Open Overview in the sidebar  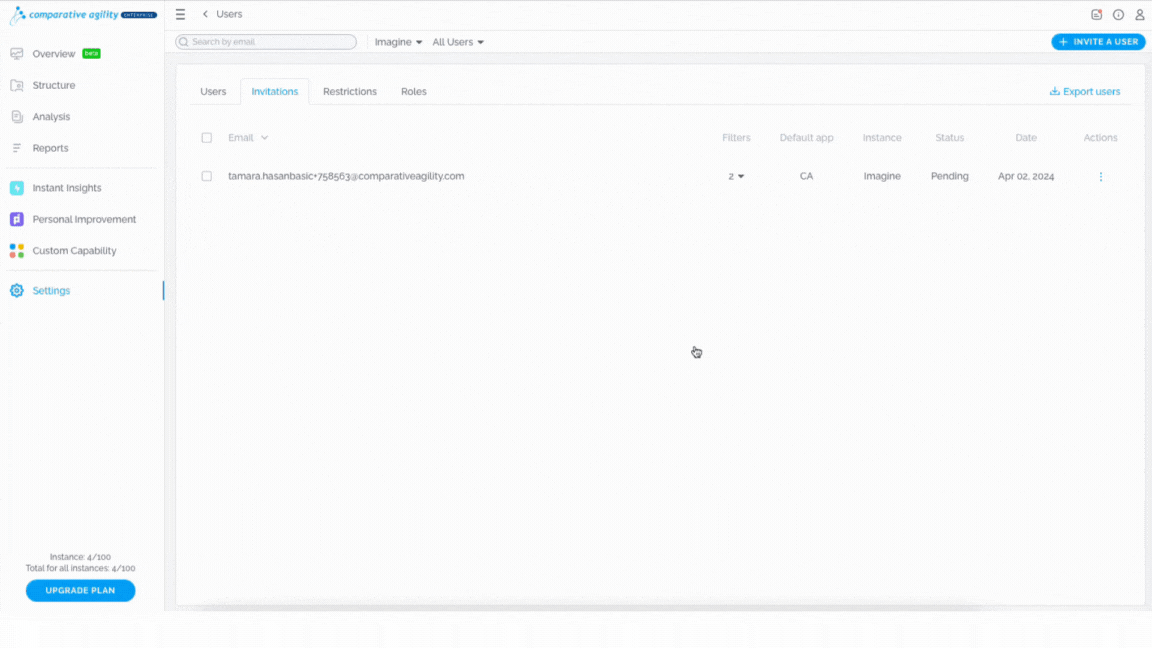point(54,54)
